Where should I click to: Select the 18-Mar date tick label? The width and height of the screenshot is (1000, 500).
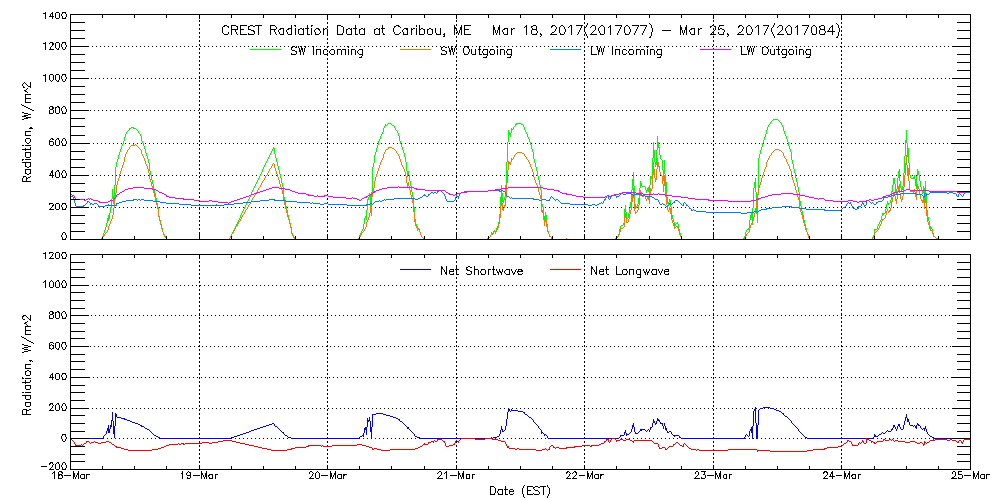click(72, 477)
